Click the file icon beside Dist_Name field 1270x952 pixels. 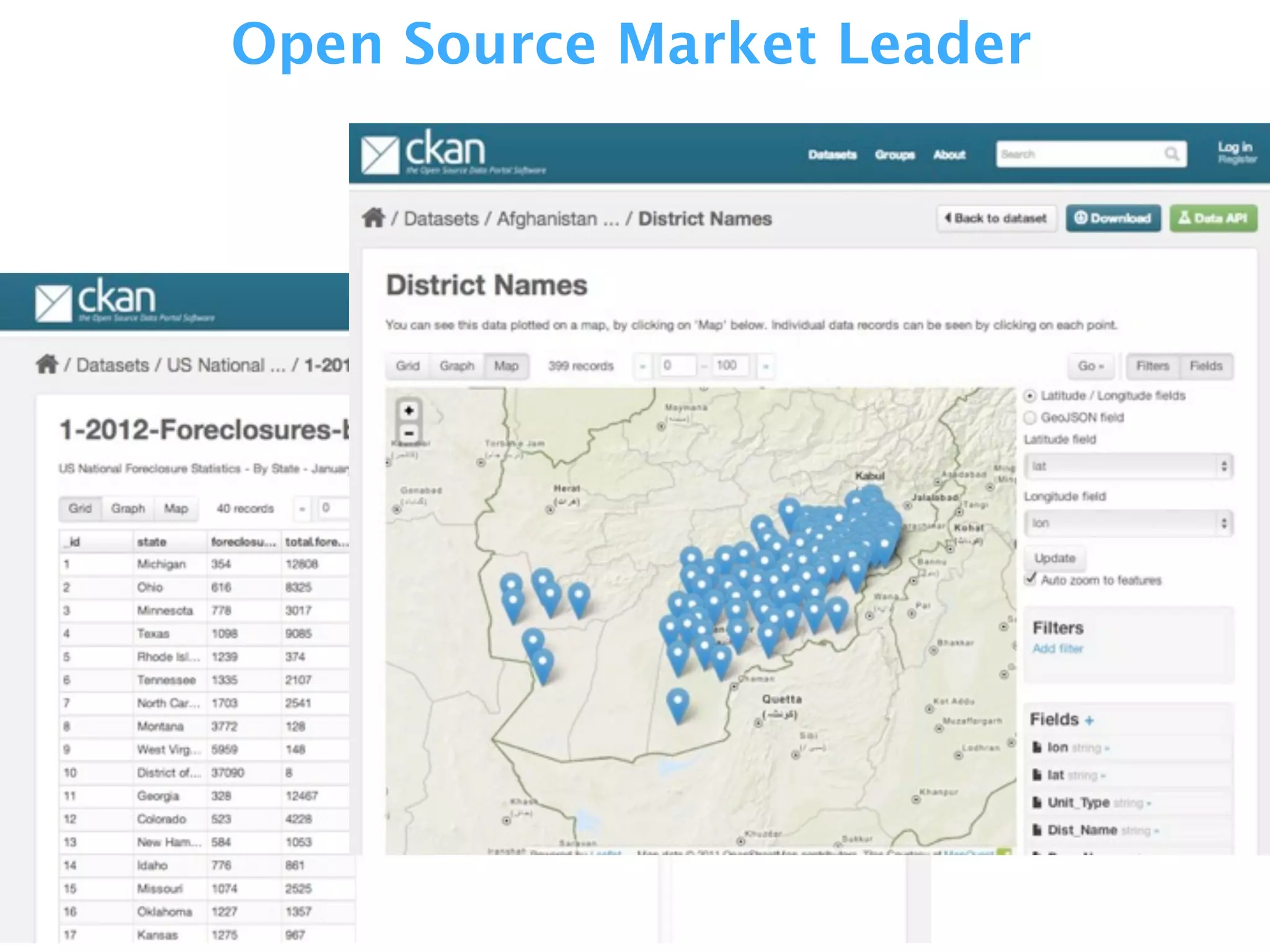pyautogui.click(x=1037, y=830)
